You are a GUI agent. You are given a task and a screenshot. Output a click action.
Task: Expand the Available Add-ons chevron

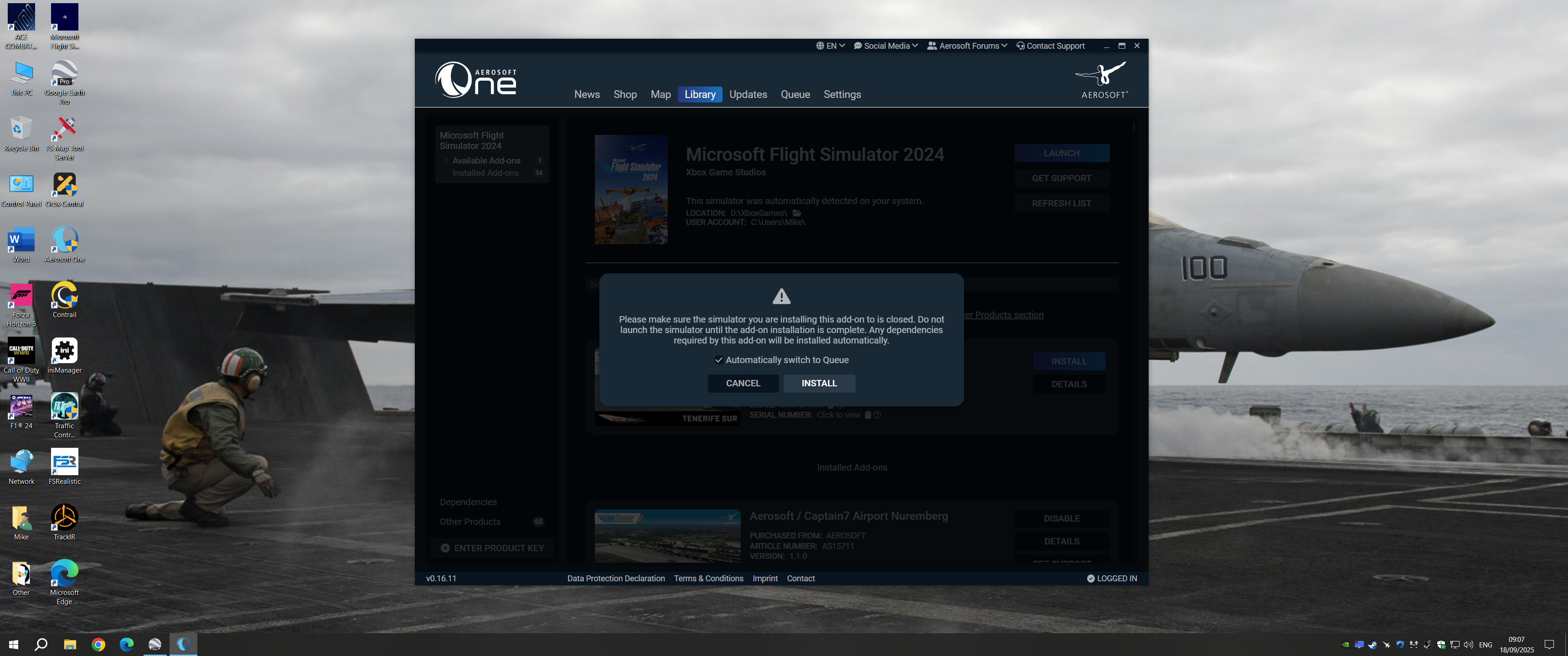tap(446, 161)
